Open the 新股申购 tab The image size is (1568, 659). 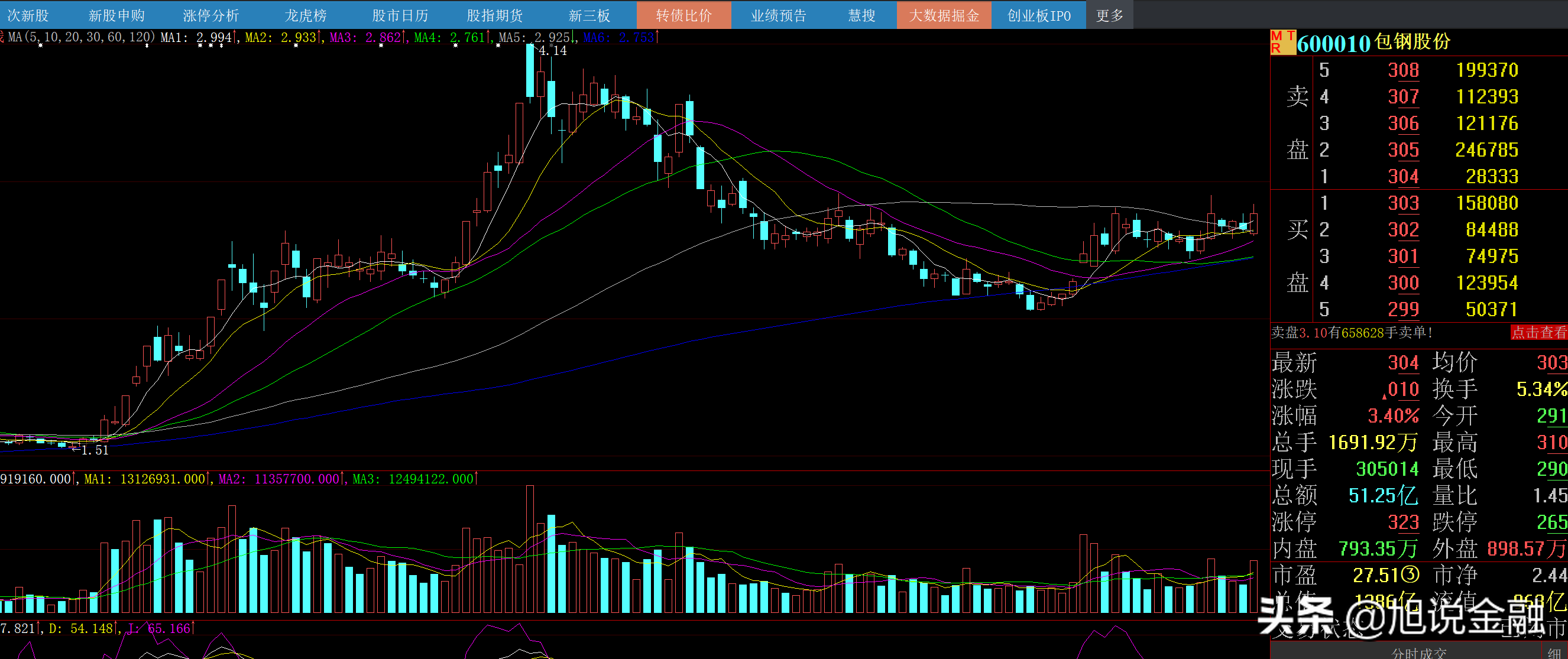[x=116, y=15]
